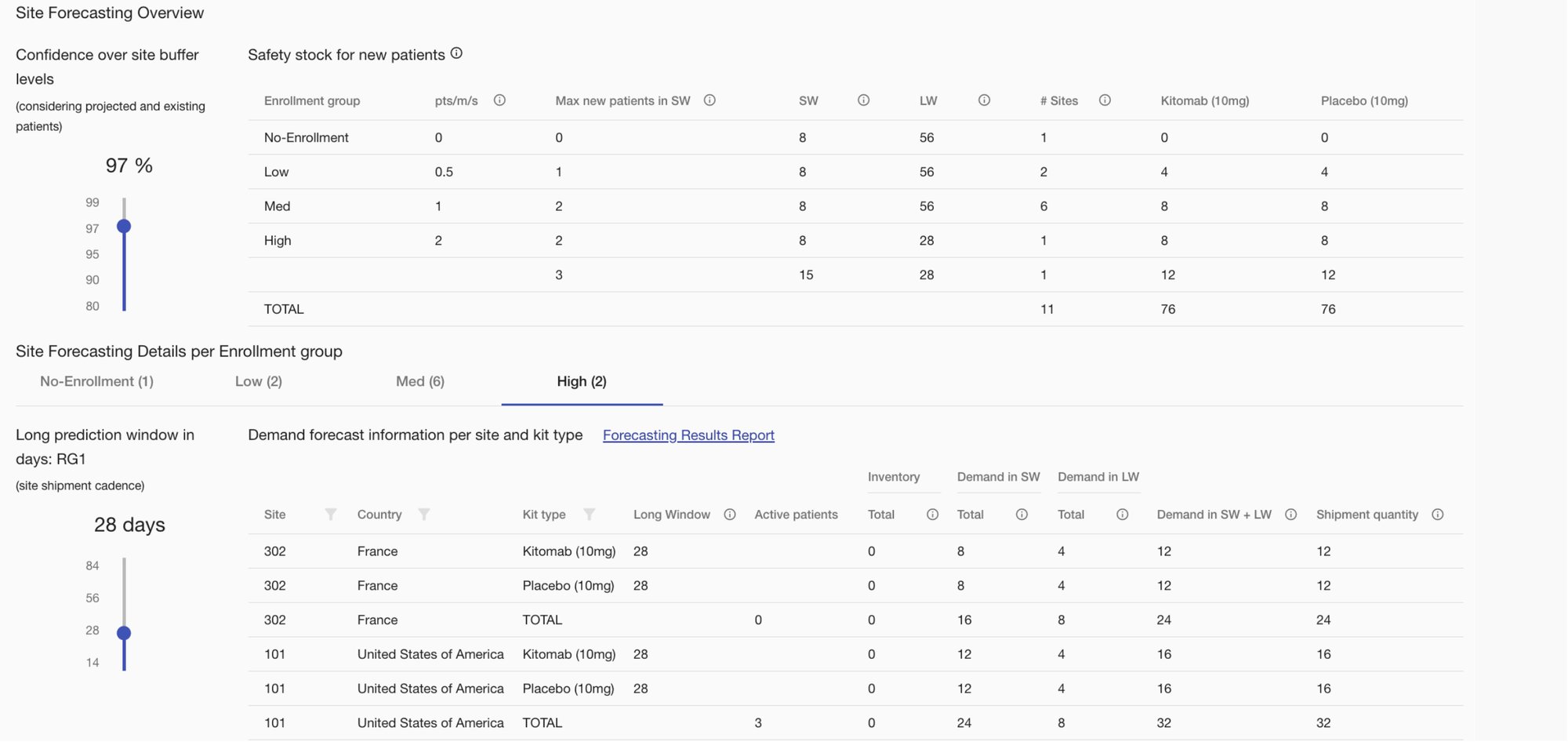This screenshot has height=742, width=1568.
Task: Click the pts/m/s column info icon
Action: [x=499, y=100]
